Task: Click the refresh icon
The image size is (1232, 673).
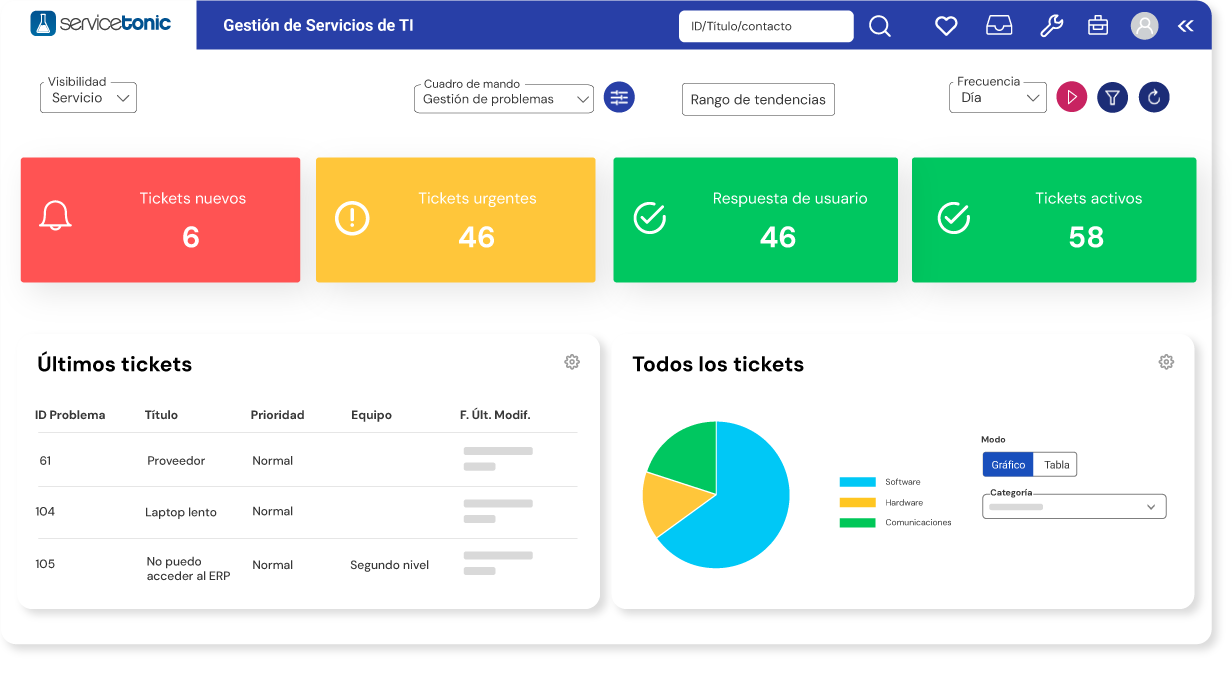Action: pos(1154,97)
